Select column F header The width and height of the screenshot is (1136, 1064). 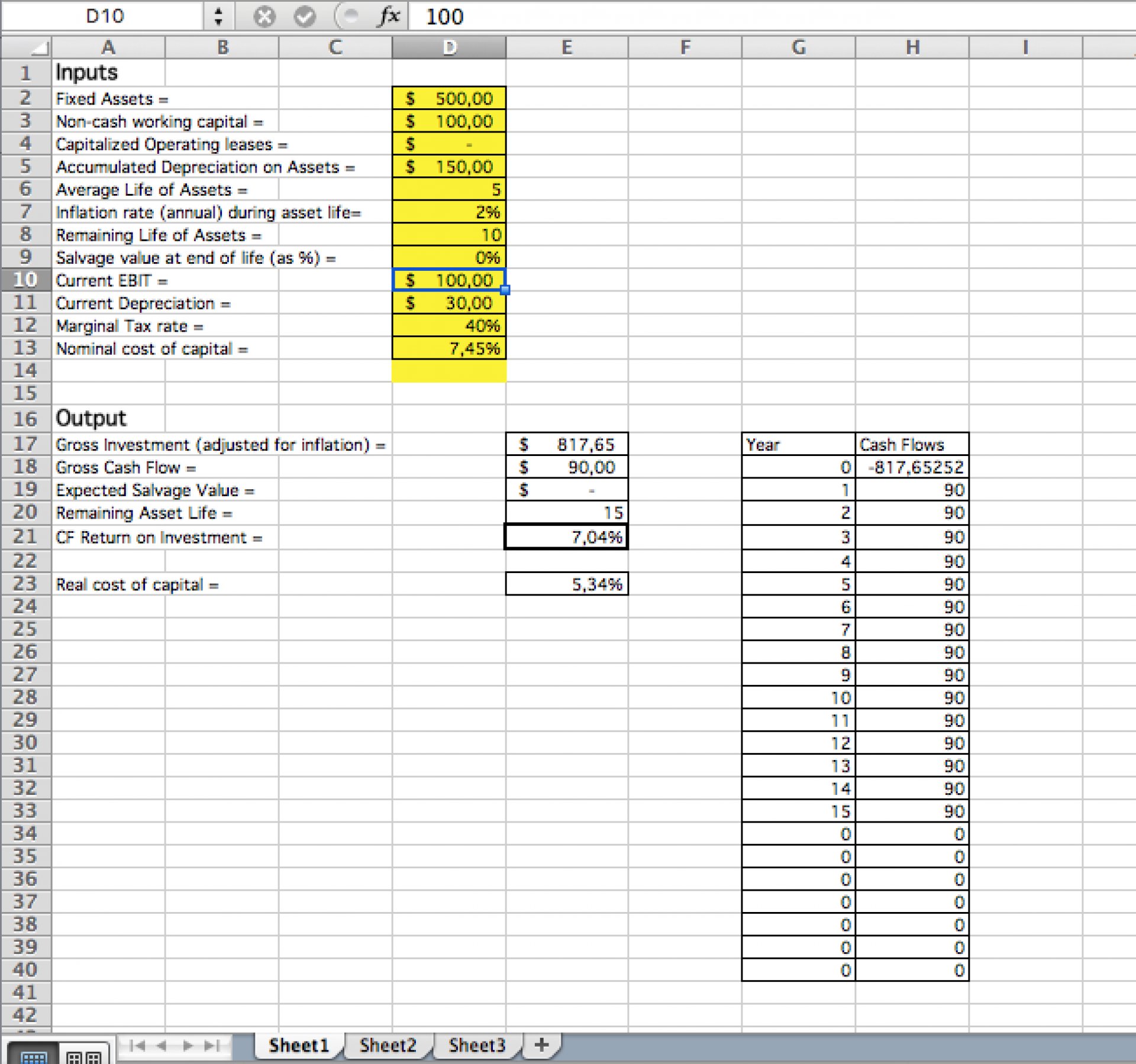(x=685, y=48)
